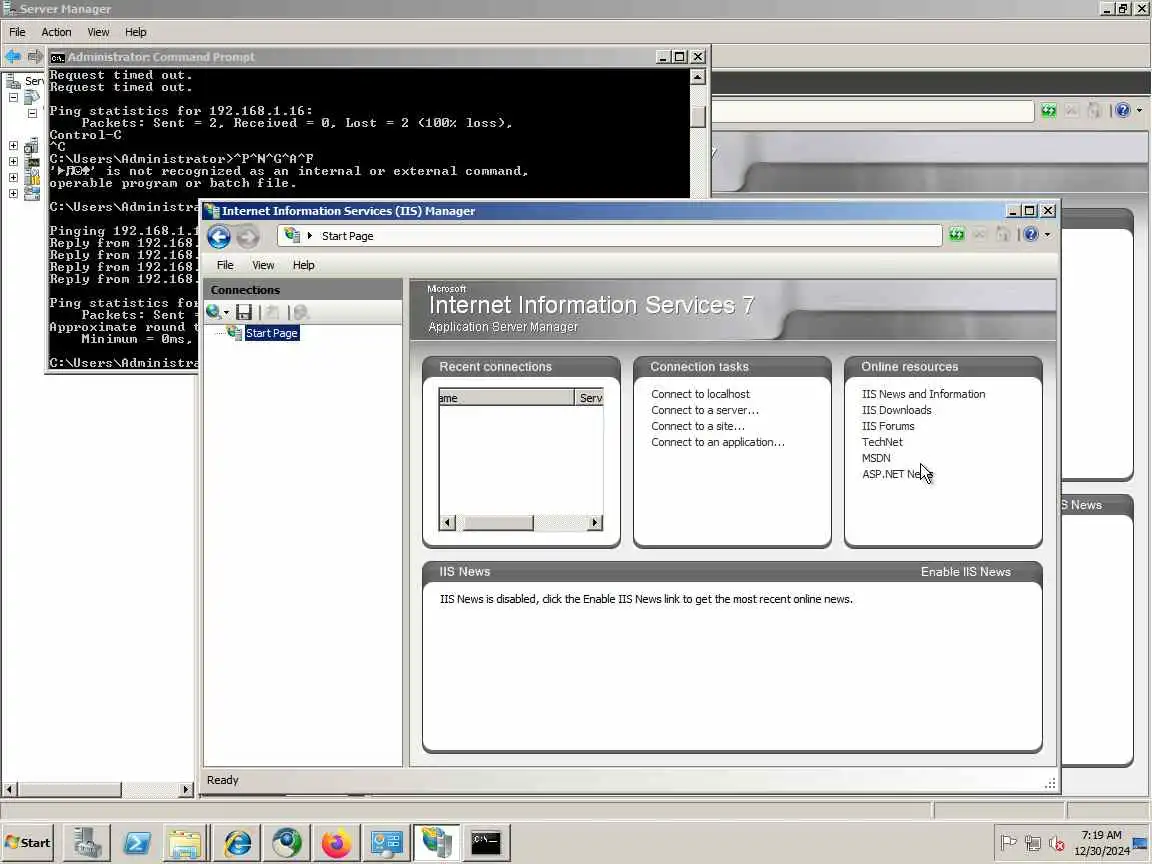The height and width of the screenshot is (864, 1152).
Task: Open the Help menu in IIS Manager
Action: (x=303, y=265)
